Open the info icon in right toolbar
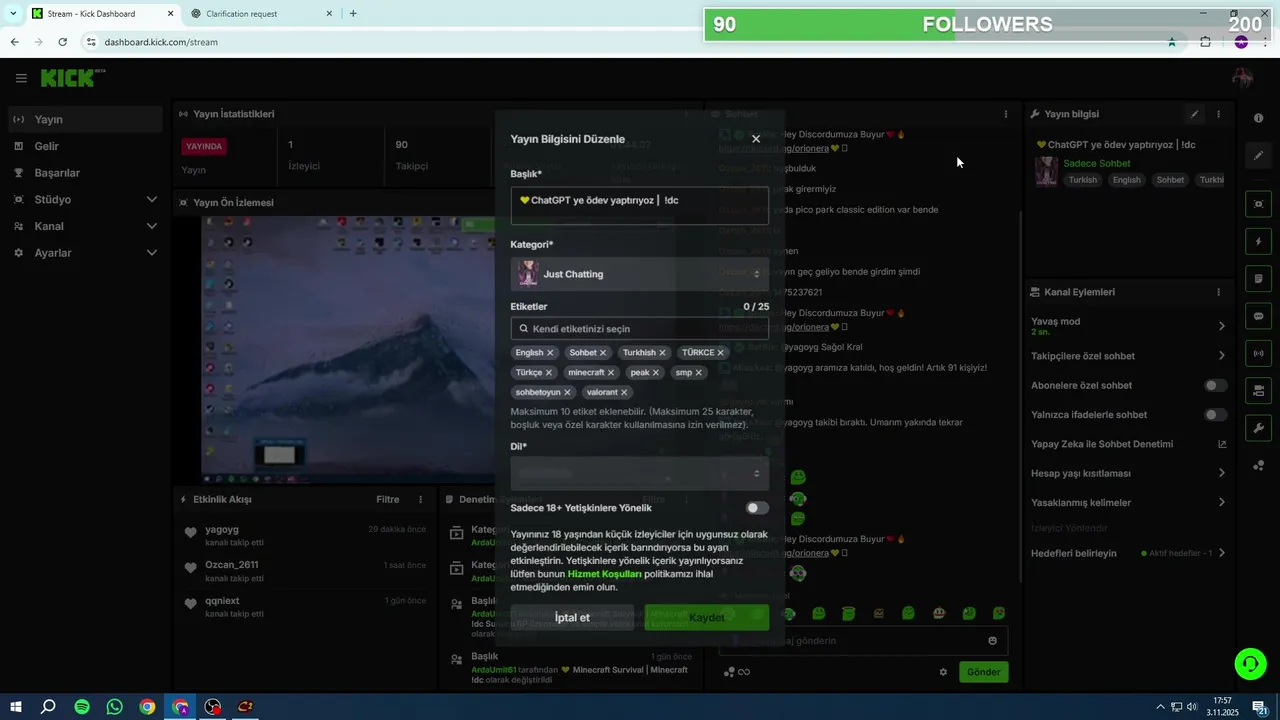Screen dimensions: 1280x720 click(x=1258, y=118)
